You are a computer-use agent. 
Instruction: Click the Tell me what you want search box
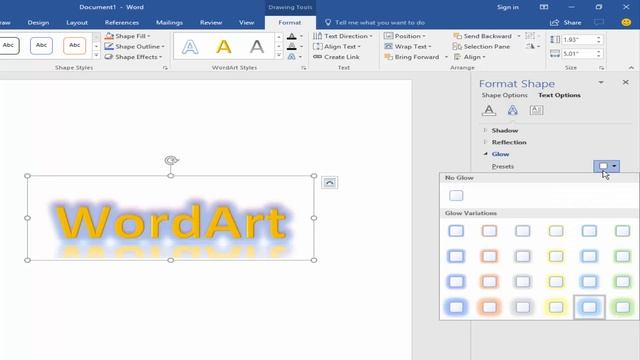(x=380, y=22)
